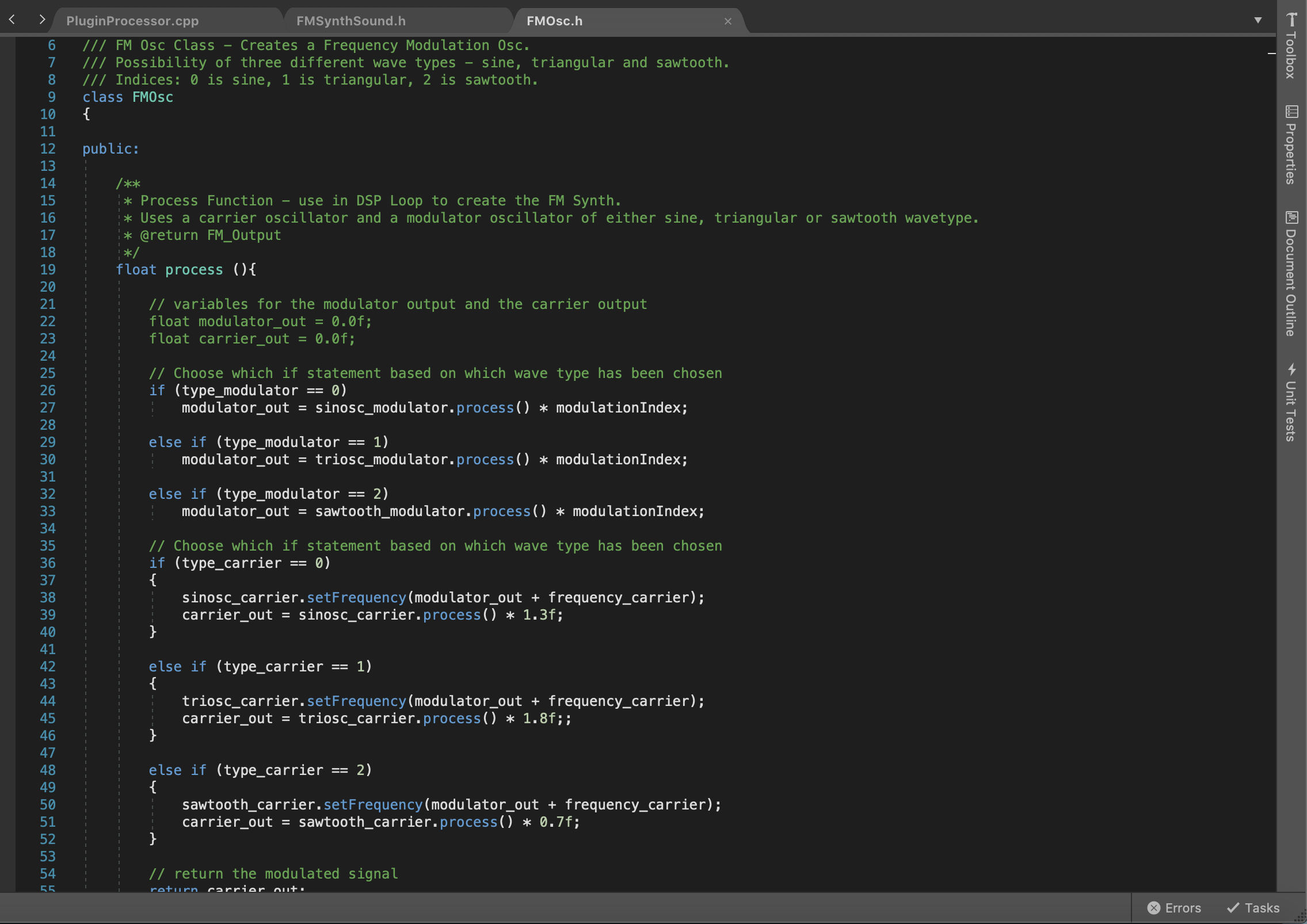Click the Document Outline icon
1307x924 pixels.
coord(1291,217)
